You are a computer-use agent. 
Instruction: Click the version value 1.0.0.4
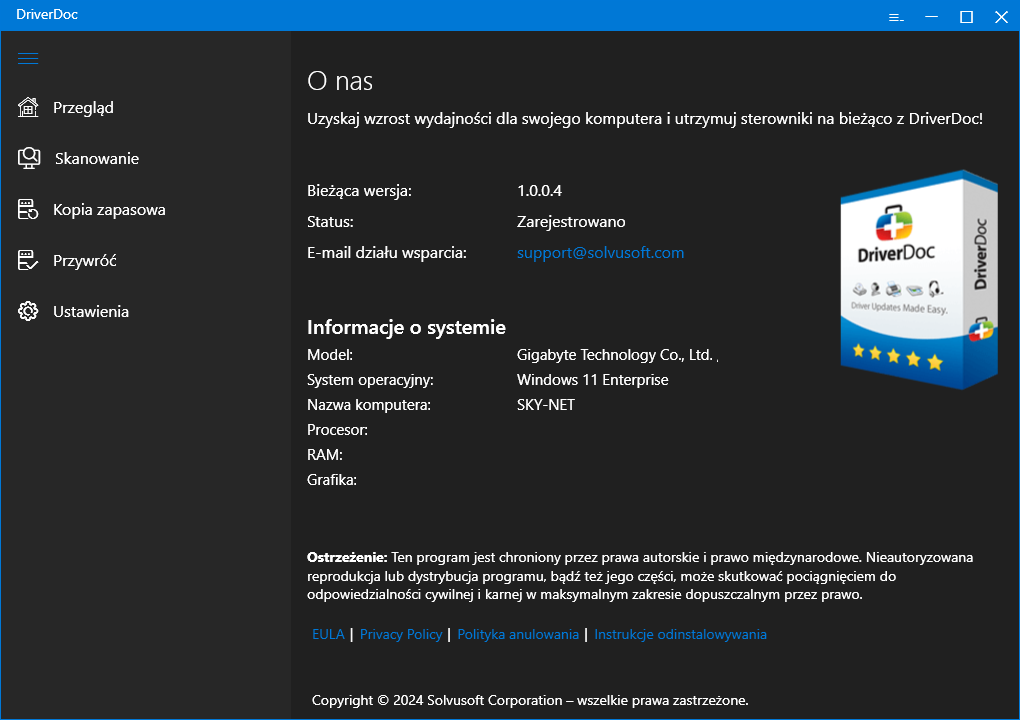[539, 191]
